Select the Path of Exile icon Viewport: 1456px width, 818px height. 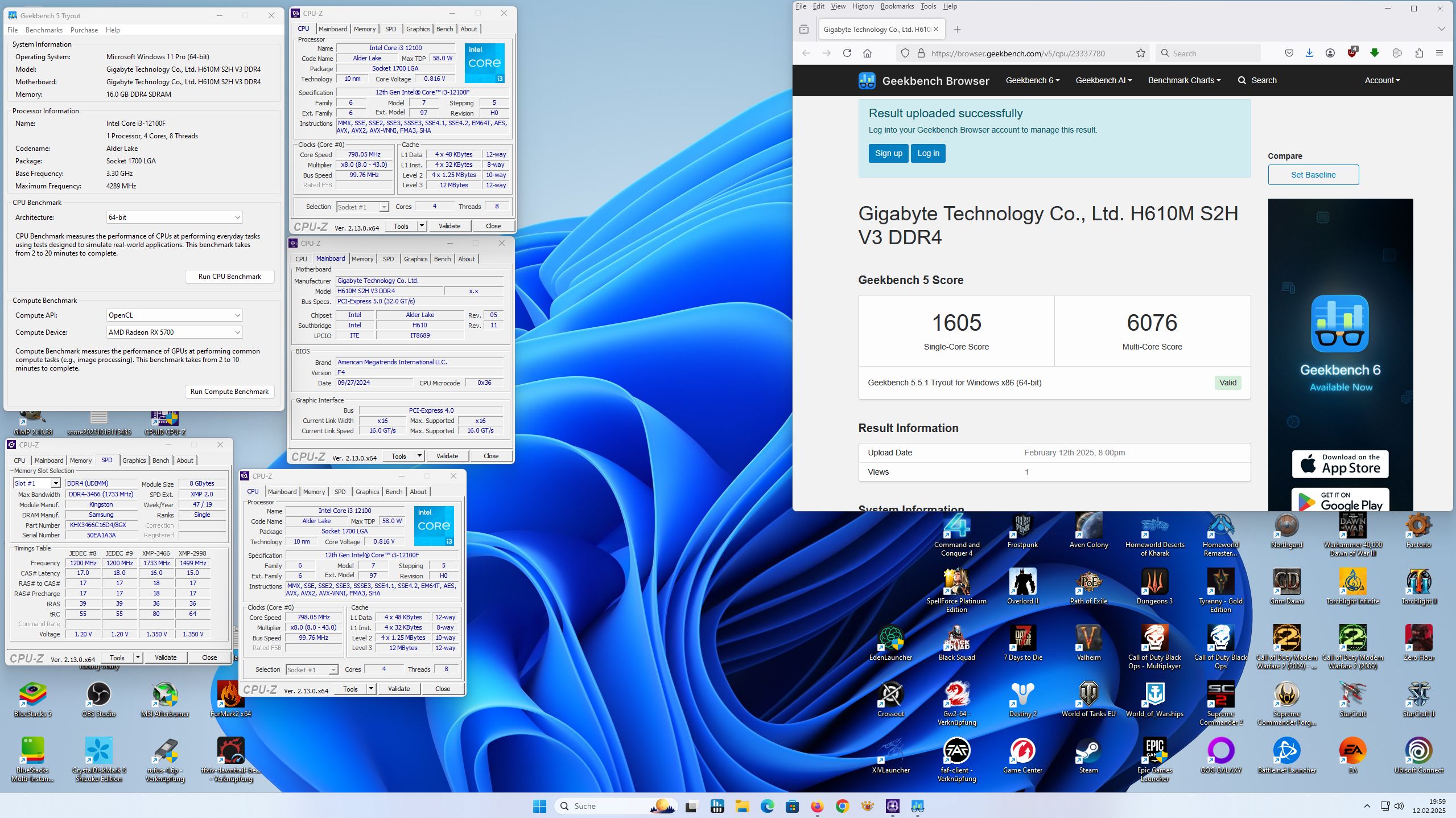(x=1088, y=586)
